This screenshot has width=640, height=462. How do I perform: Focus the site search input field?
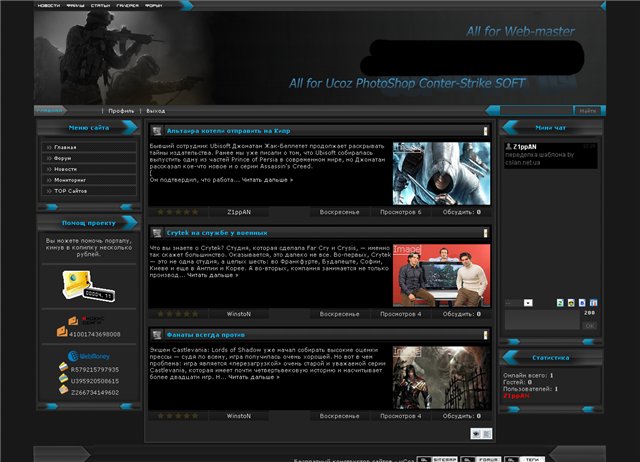(x=536, y=111)
